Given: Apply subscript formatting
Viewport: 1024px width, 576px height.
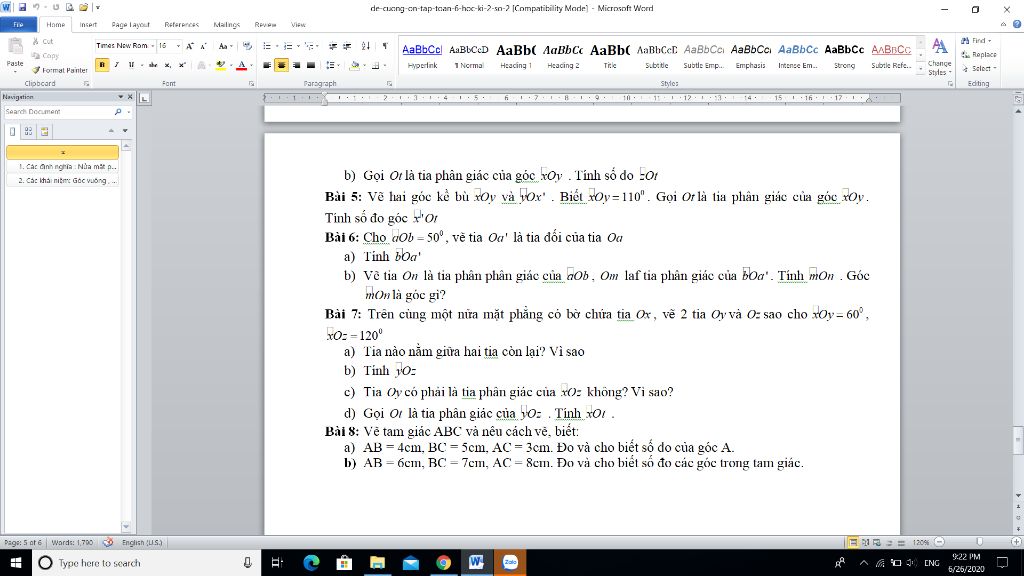Looking at the screenshot, I should coord(167,65).
